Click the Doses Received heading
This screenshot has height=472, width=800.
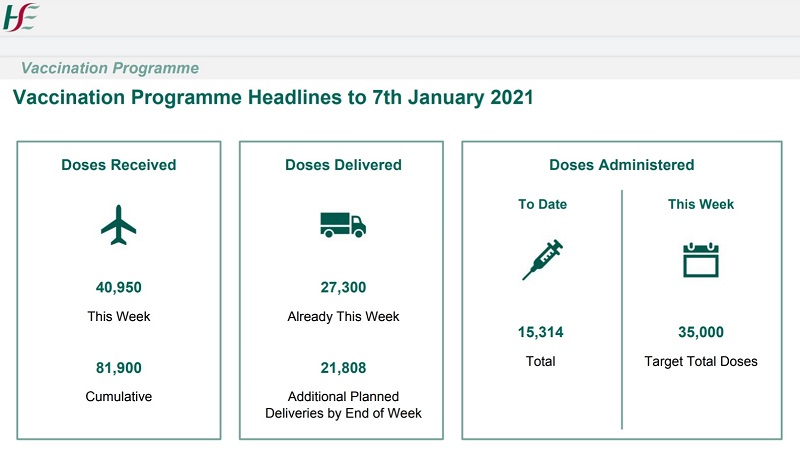point(118,165)
